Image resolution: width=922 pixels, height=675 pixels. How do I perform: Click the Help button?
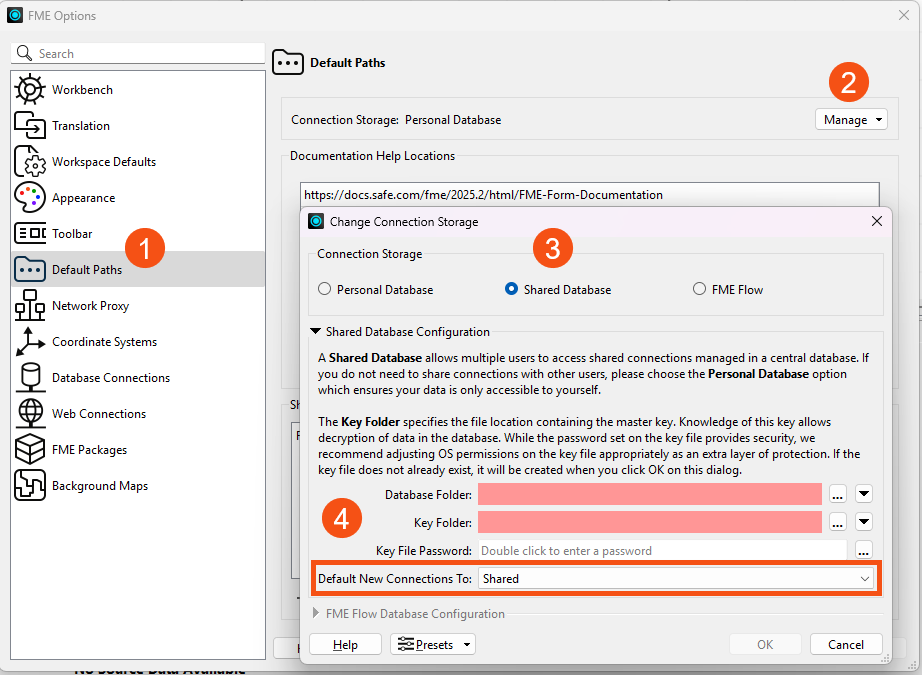coord(345,644)
